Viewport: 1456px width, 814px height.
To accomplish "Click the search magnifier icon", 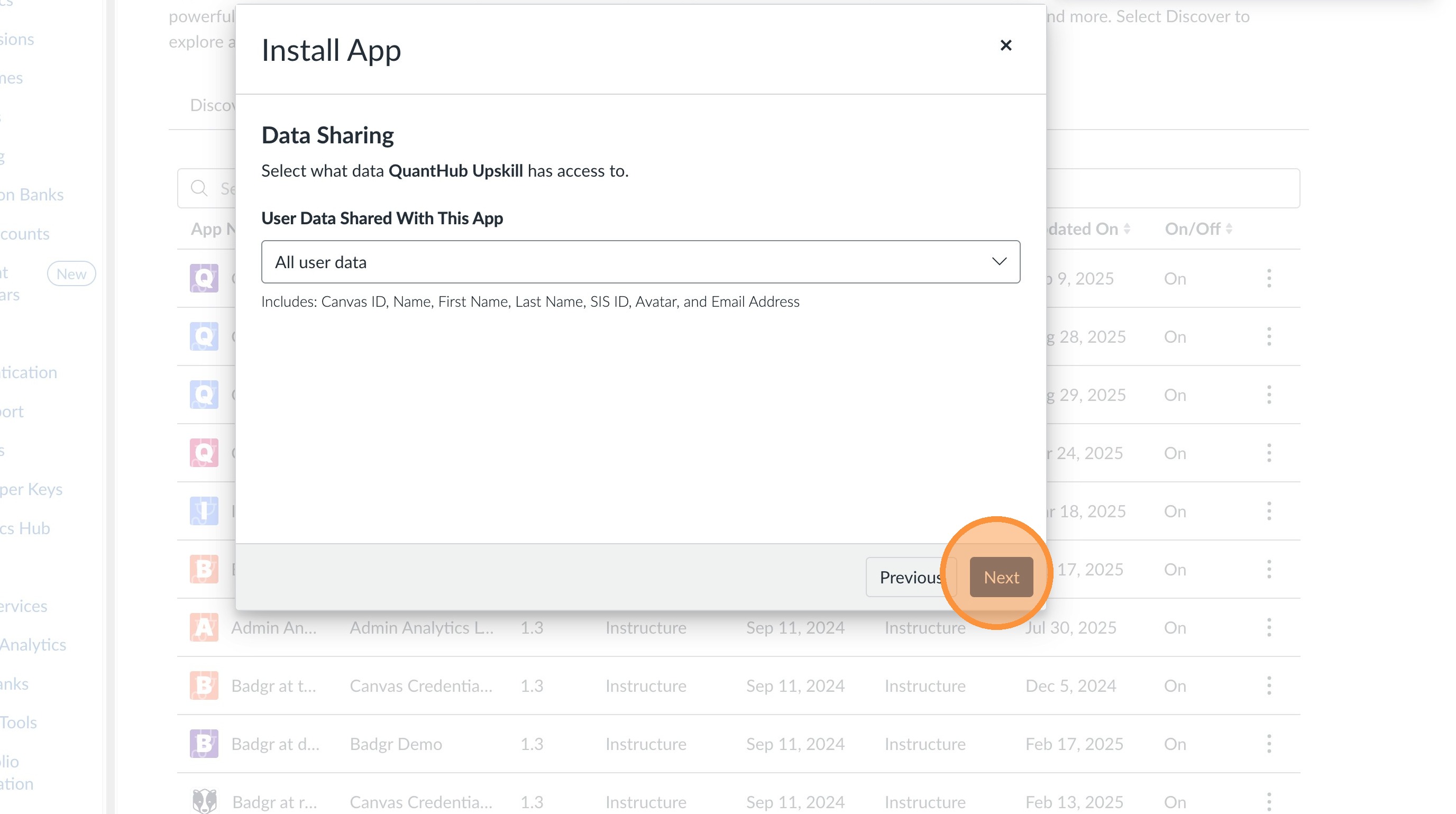I will pyautogui.click(x=199, y=188).
